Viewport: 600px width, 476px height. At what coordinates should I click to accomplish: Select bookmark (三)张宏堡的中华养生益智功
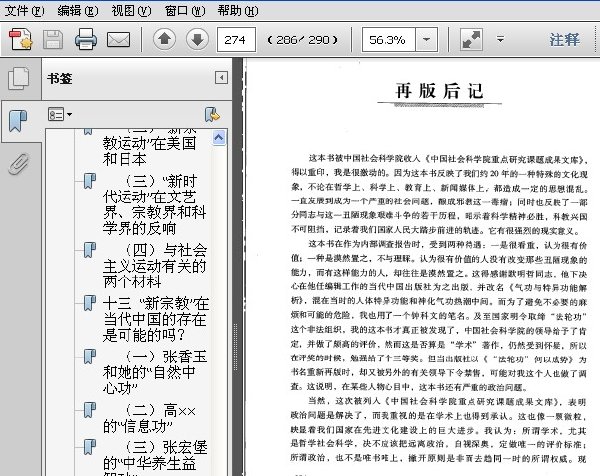pos(155,458)
